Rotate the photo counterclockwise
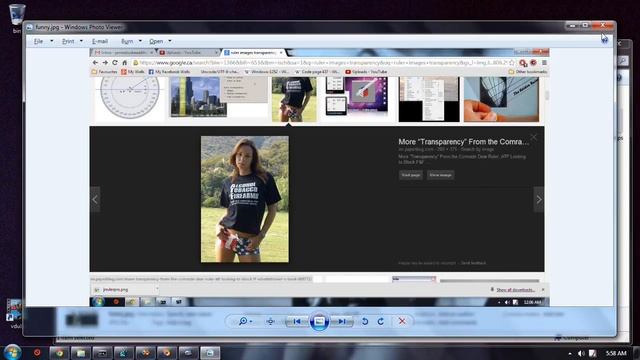The image size is (640, 360). tap(365, 321)
